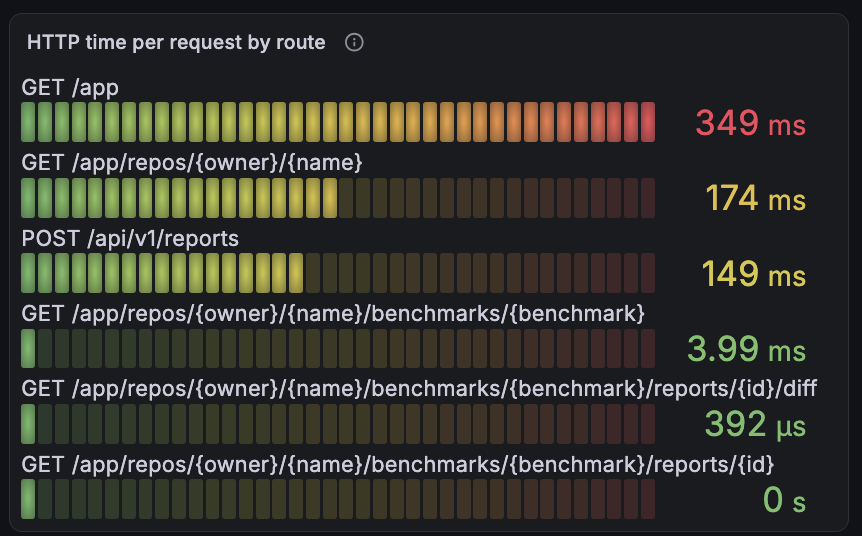Click the 0 s value

(x=784, y=500)
